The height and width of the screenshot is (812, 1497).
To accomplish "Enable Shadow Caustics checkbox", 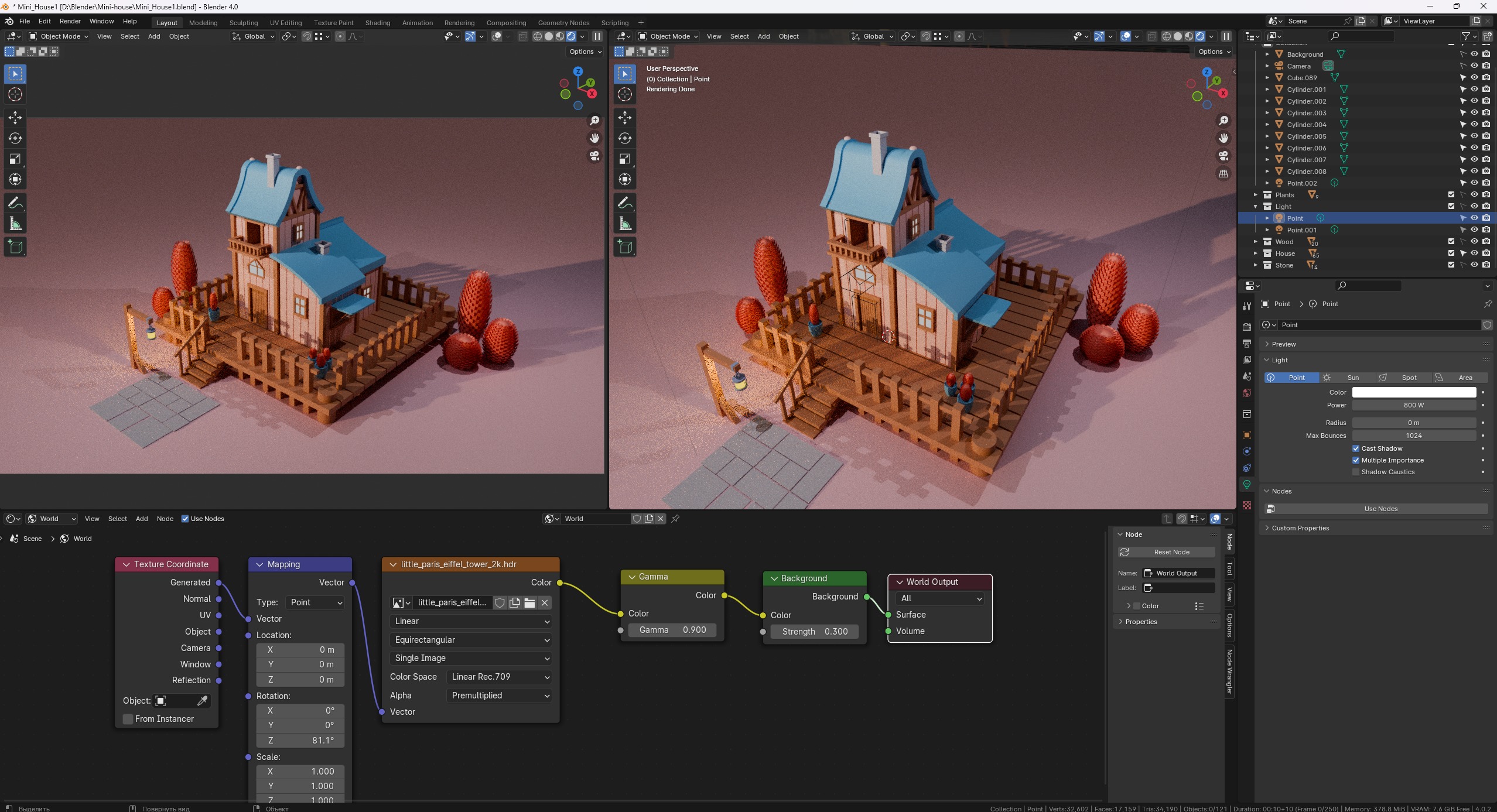I will [1355, 472].
